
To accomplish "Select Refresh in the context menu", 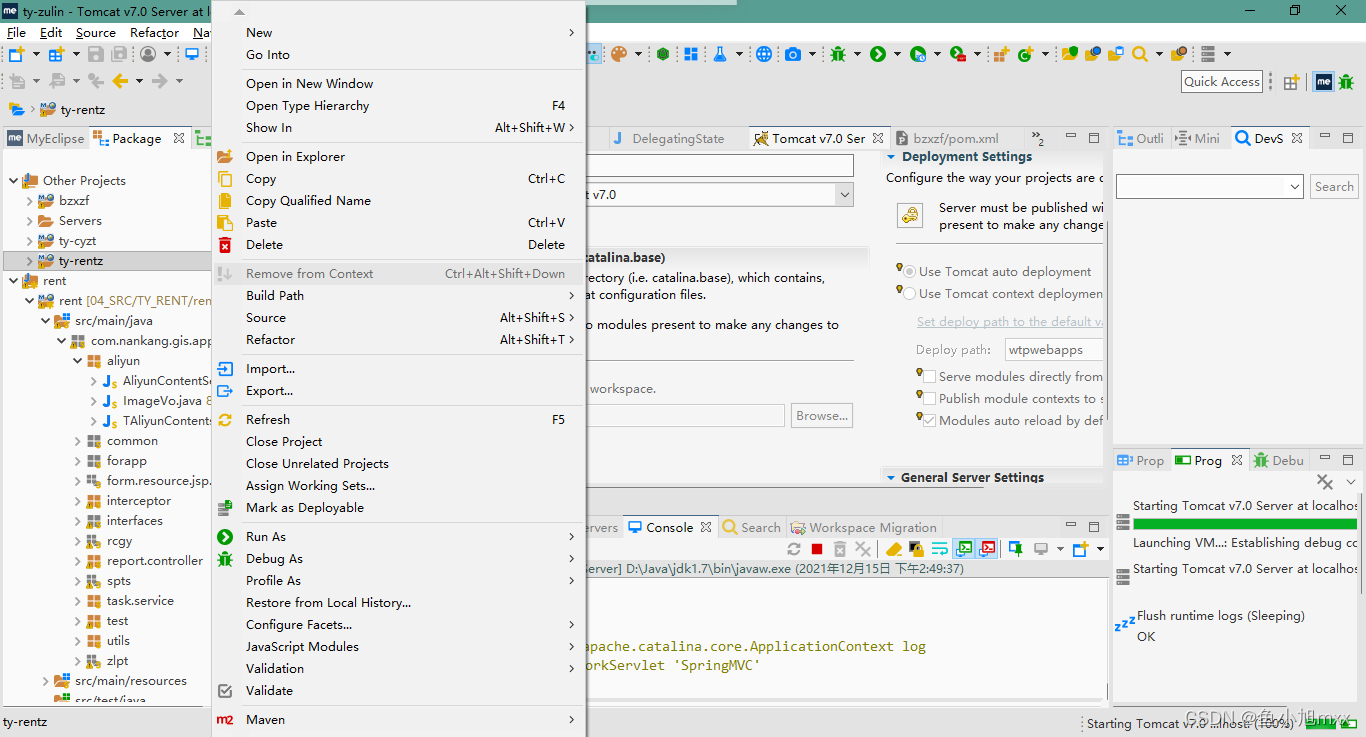I will tap(398, 419).
